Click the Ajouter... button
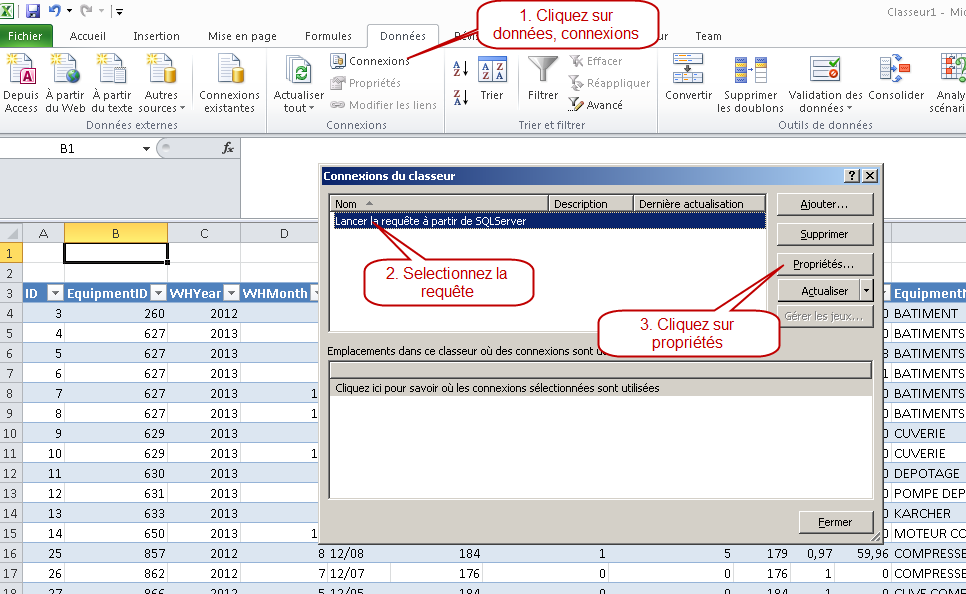Image resolution: width=966 pixels, height=594 pixels. point(825,204)
